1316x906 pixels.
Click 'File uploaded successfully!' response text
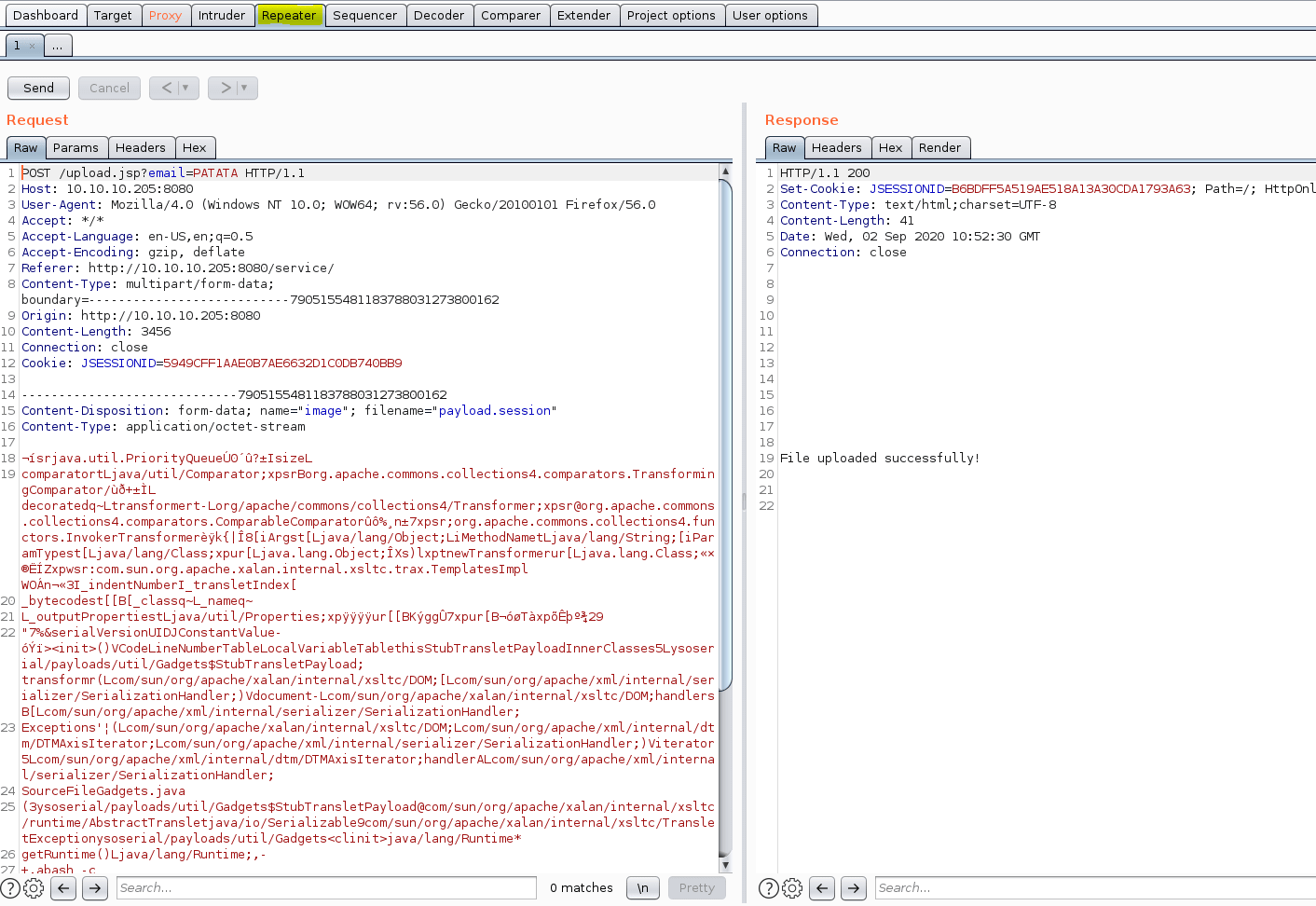tap(880, 459)
